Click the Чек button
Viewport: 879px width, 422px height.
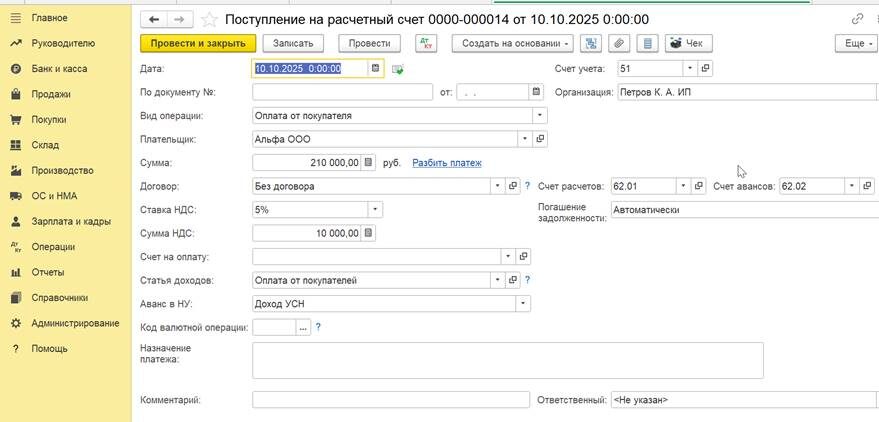click(689, 44)
